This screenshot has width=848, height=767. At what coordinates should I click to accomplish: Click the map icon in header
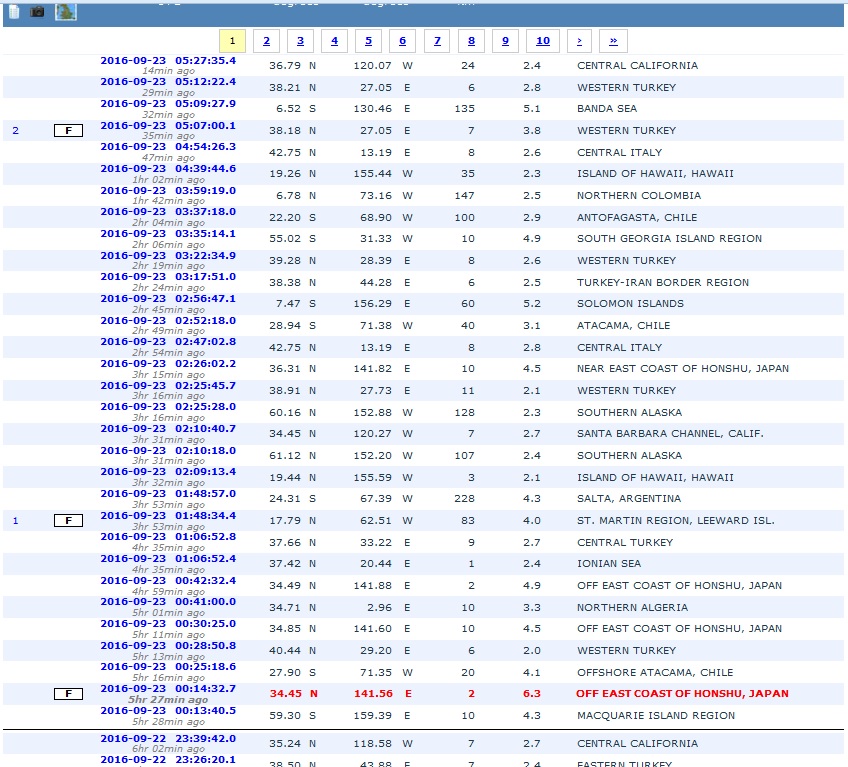65,11
